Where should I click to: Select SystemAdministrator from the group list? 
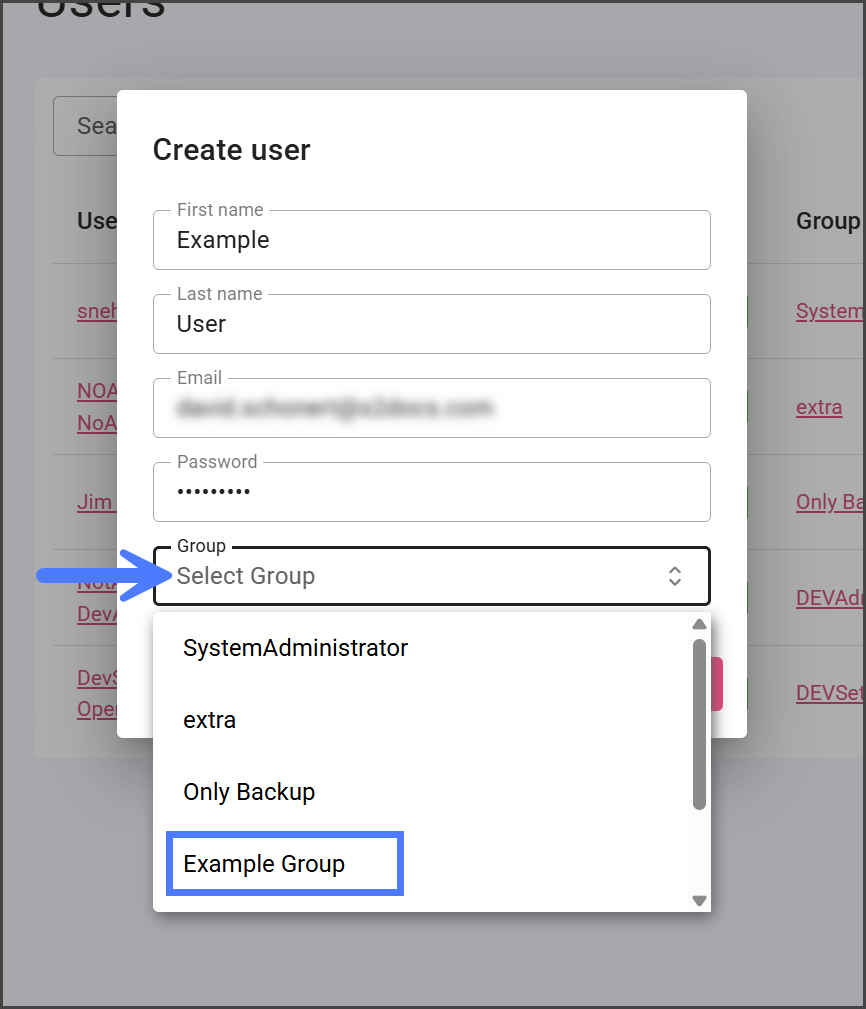click(295, 648)
